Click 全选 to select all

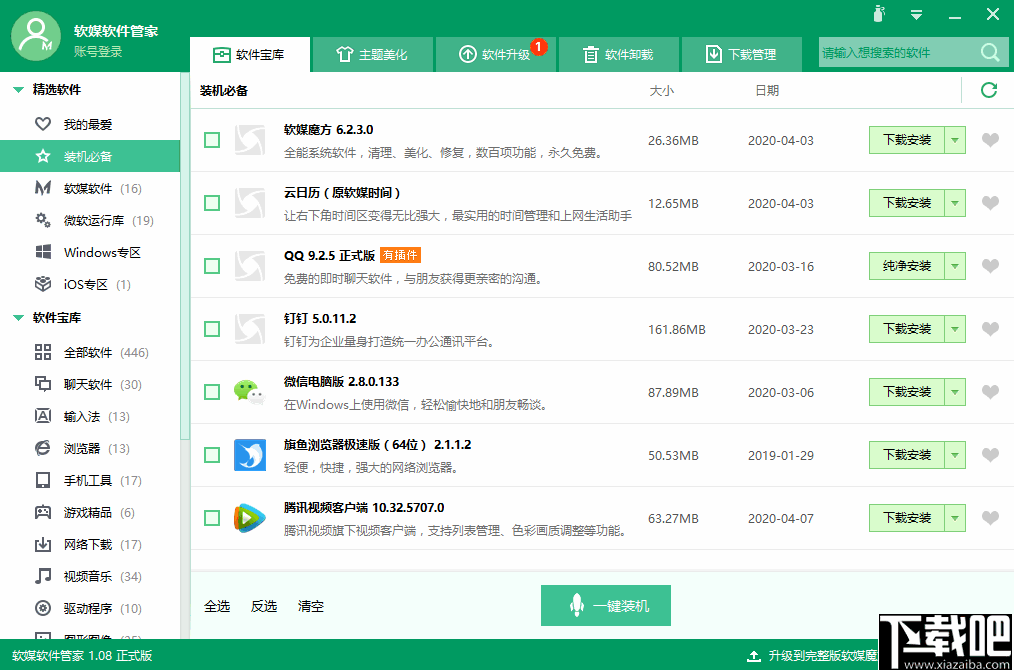(217, 606)
